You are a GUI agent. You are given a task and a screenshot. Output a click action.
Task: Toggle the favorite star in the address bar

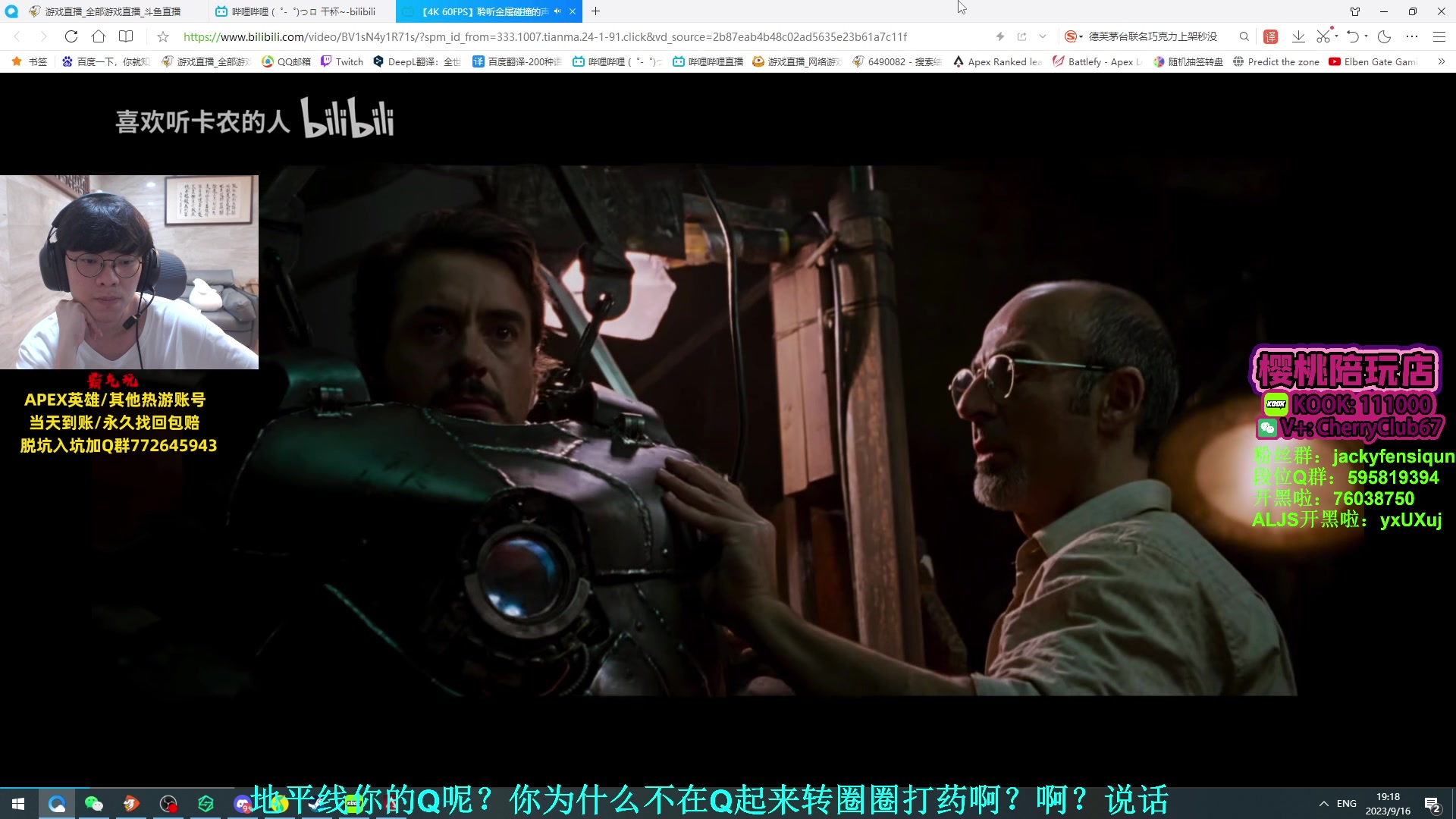pos(164,36)
